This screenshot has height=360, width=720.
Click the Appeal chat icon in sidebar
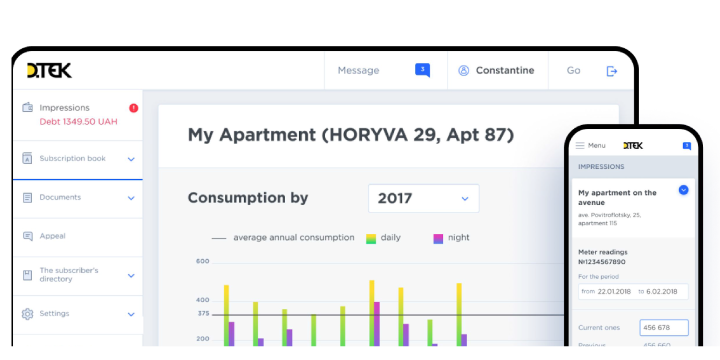(x=28, y=236)
